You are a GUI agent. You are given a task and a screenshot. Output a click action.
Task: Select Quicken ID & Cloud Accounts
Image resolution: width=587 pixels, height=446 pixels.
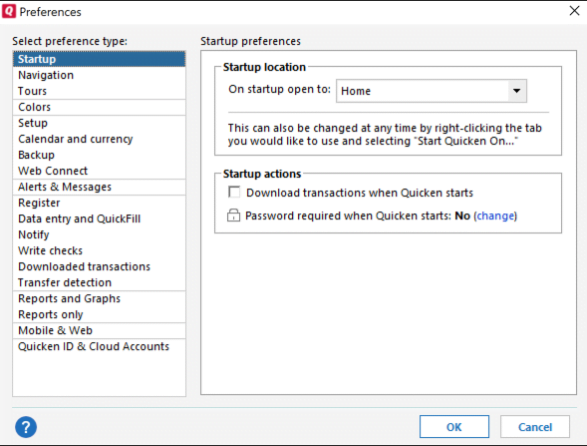99,346
